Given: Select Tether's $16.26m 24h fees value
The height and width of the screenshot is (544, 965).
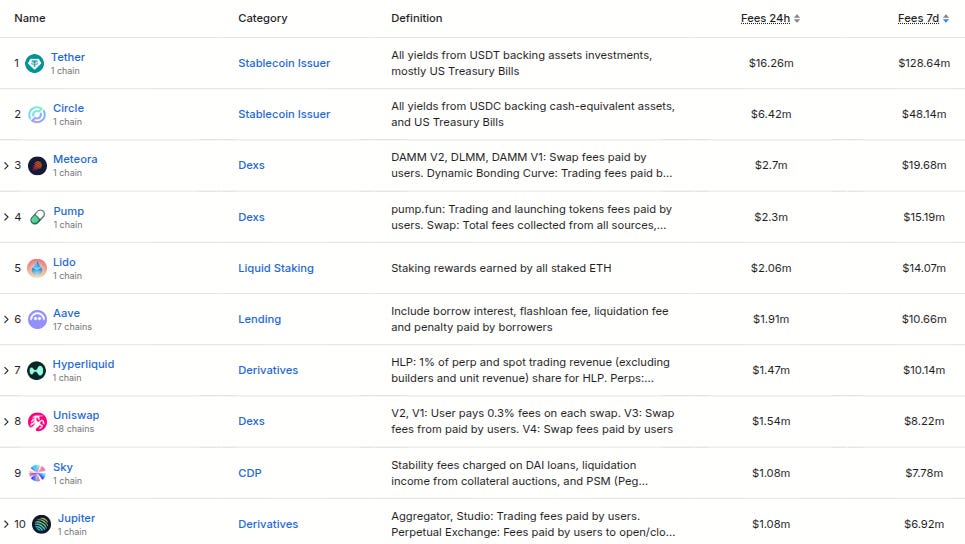Looking at the screenshot, I should click(x=771, y=63).
